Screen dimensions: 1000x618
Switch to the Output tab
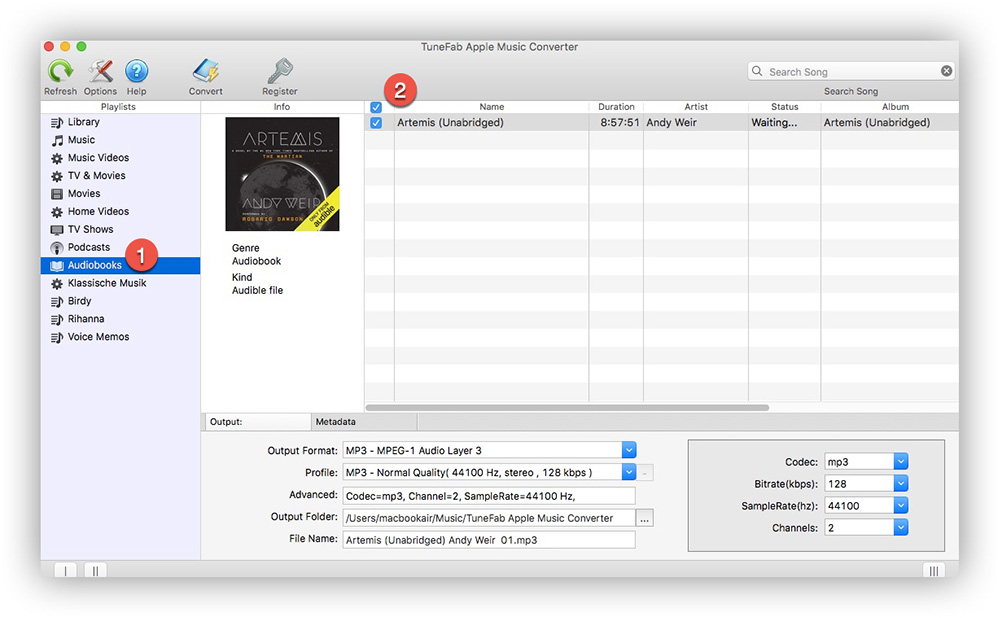pos(257,422)
